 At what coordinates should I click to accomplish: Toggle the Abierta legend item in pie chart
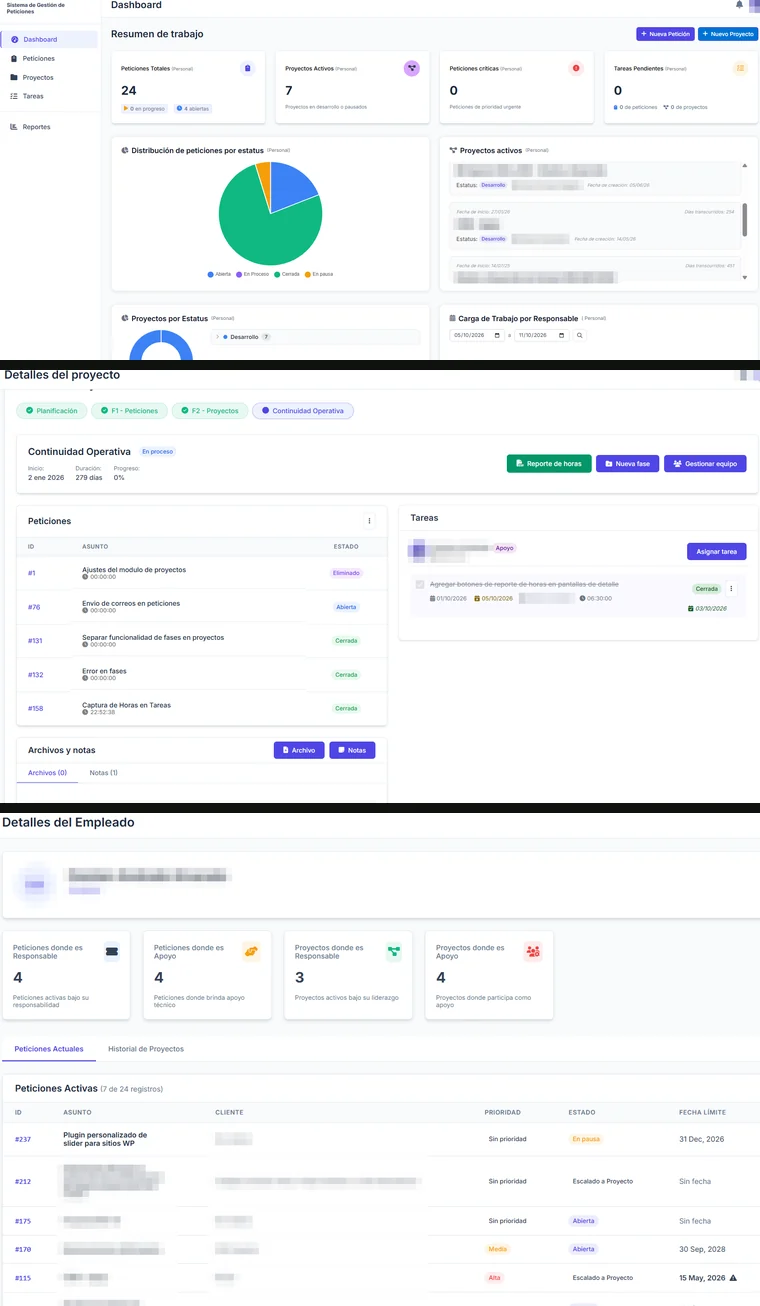[219, 274]
